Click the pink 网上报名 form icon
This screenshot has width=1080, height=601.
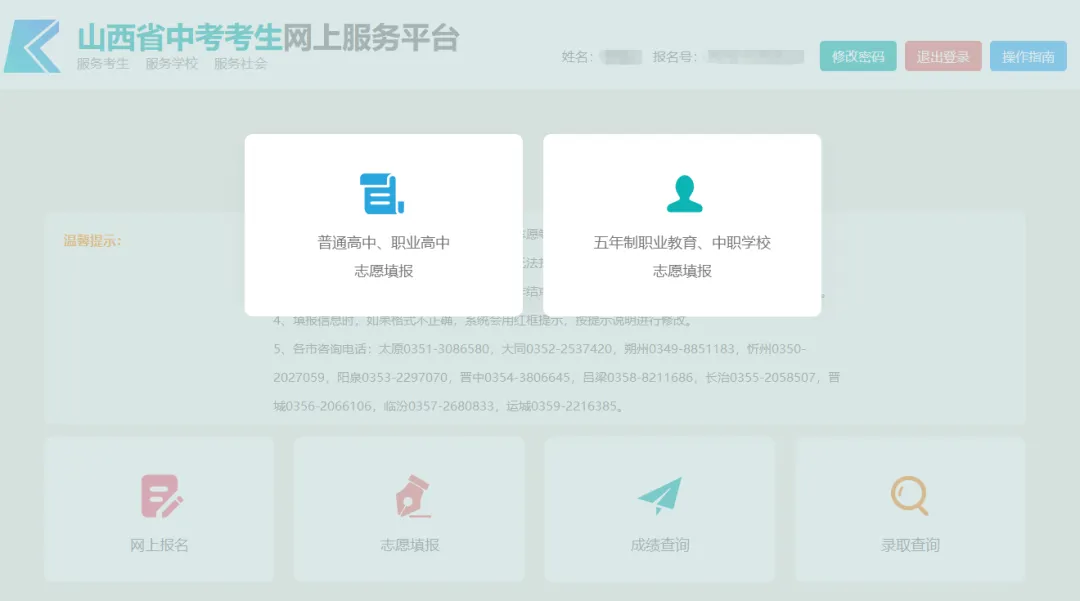tap(162, 496)
